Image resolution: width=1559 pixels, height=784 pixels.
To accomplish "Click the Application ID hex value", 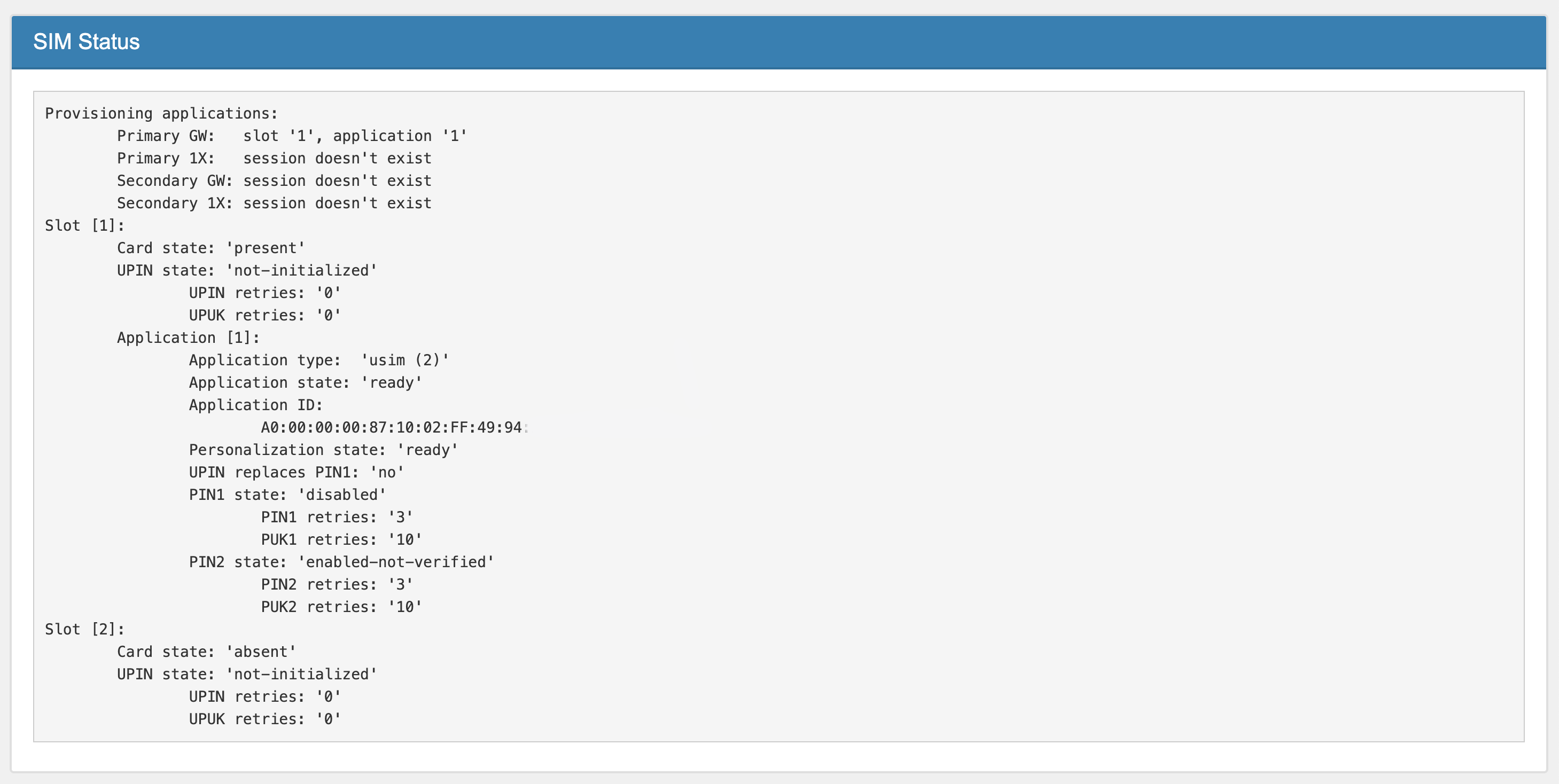I will [x=392, y=428].
